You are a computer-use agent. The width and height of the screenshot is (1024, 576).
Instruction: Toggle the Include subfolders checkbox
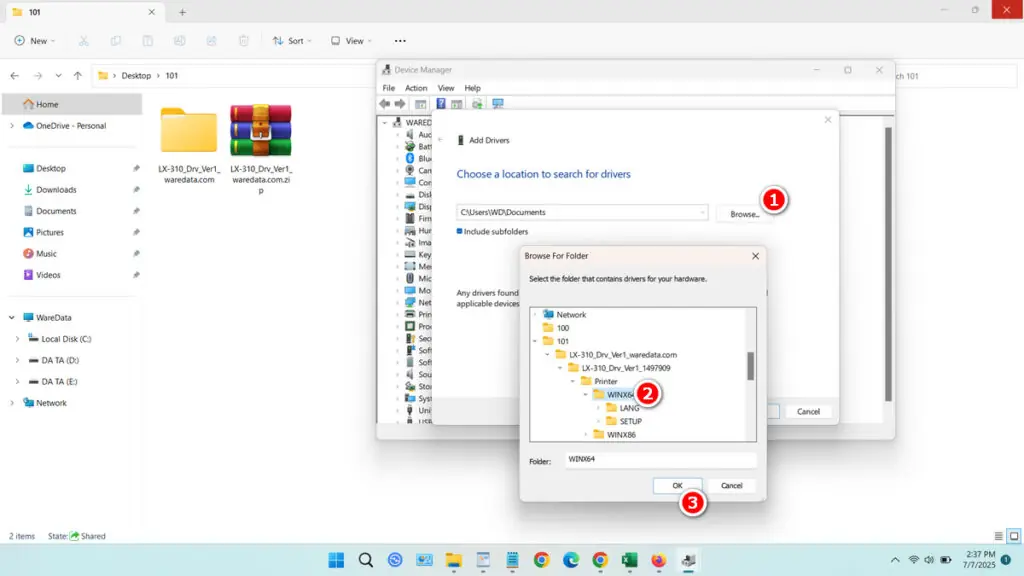coord(459,231)
